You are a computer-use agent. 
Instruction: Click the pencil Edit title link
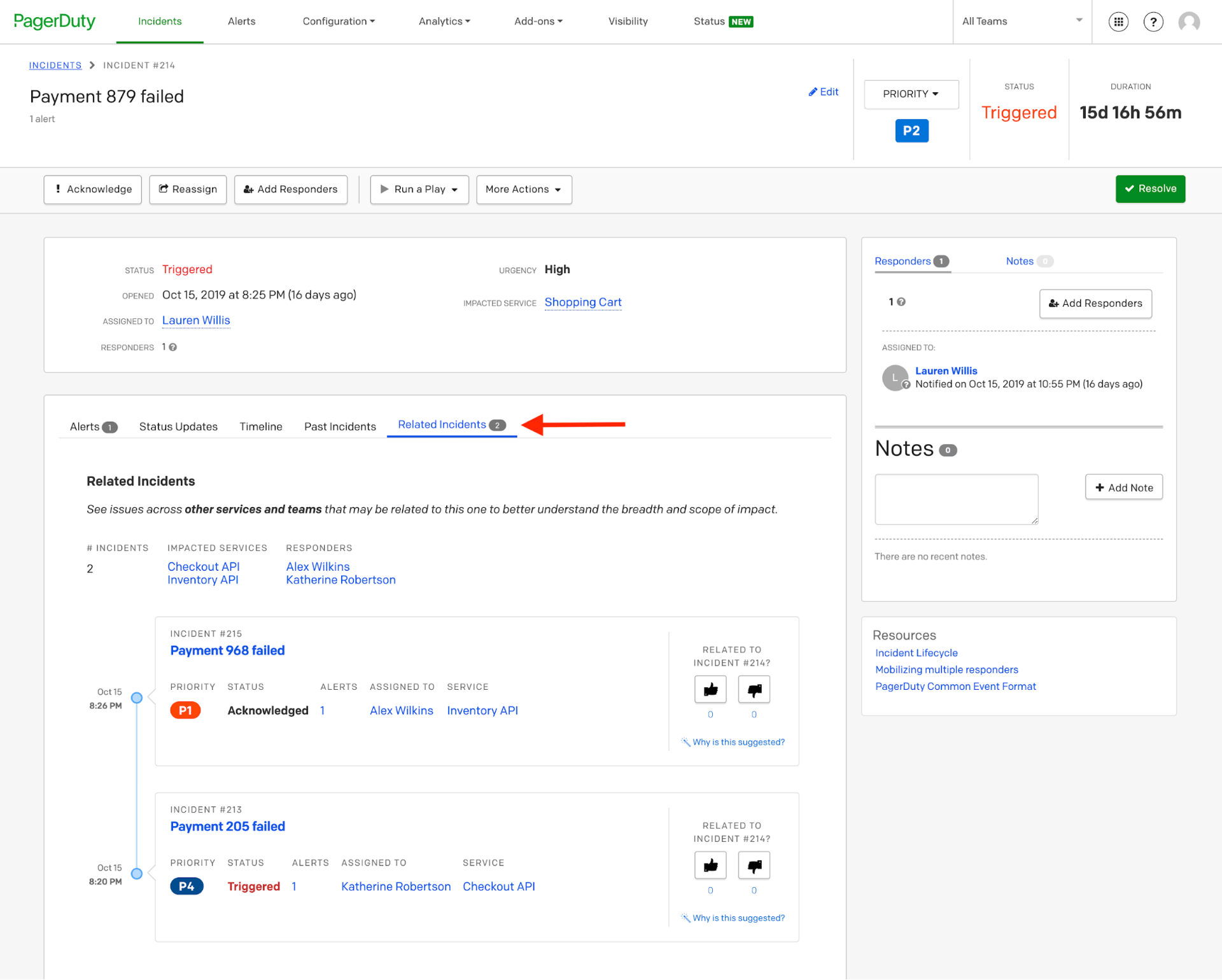[x=823, y=92]
